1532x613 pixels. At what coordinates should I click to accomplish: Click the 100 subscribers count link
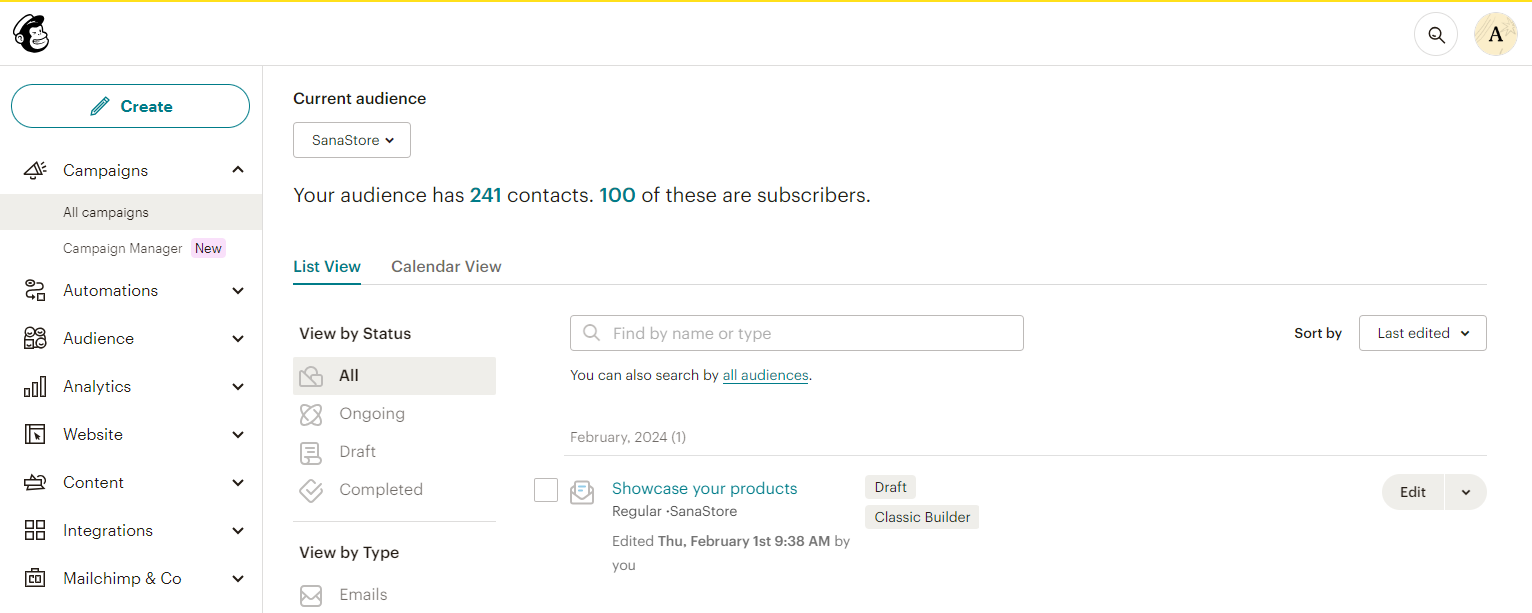[x=617, y=195]
